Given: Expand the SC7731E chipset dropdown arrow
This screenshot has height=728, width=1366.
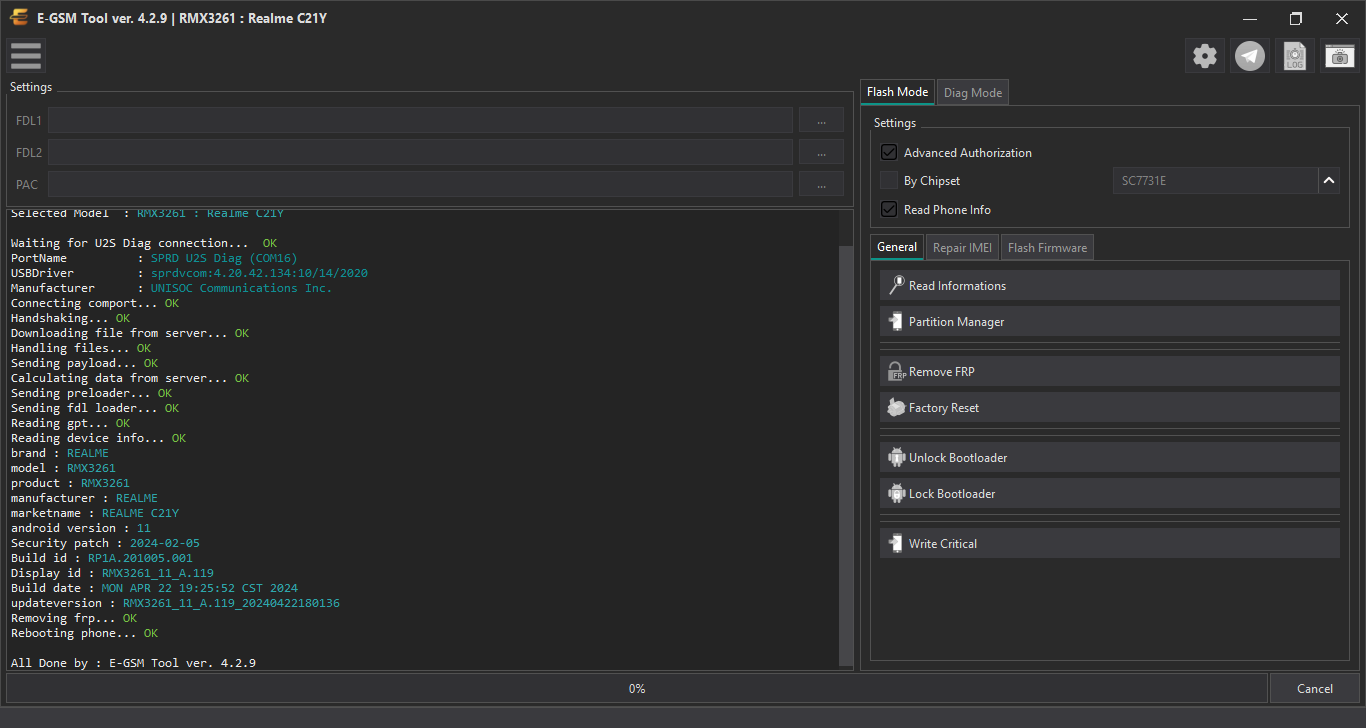Looking at the screenshot, I should [x=1329, y=181].
